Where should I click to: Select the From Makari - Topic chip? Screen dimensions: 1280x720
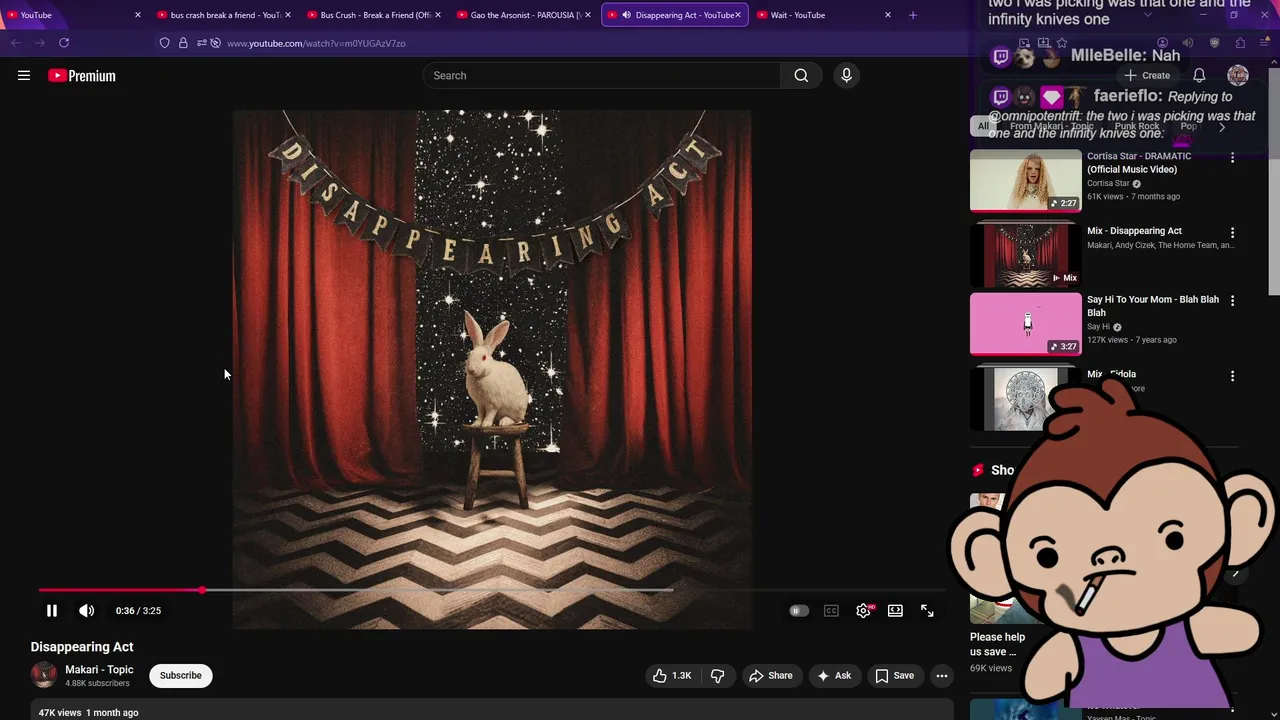pyautogui.click(x=1052, y=126)
